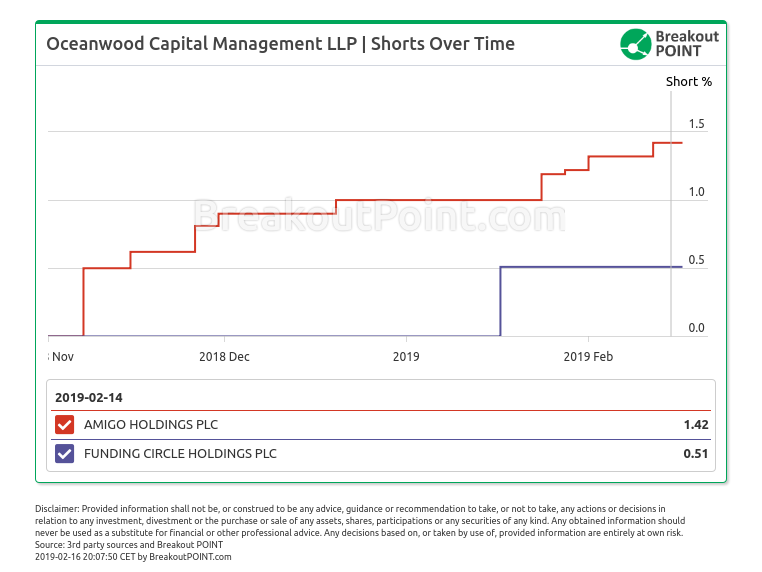
Task: Click the 2019 axis label
Action: click(406, 356)
